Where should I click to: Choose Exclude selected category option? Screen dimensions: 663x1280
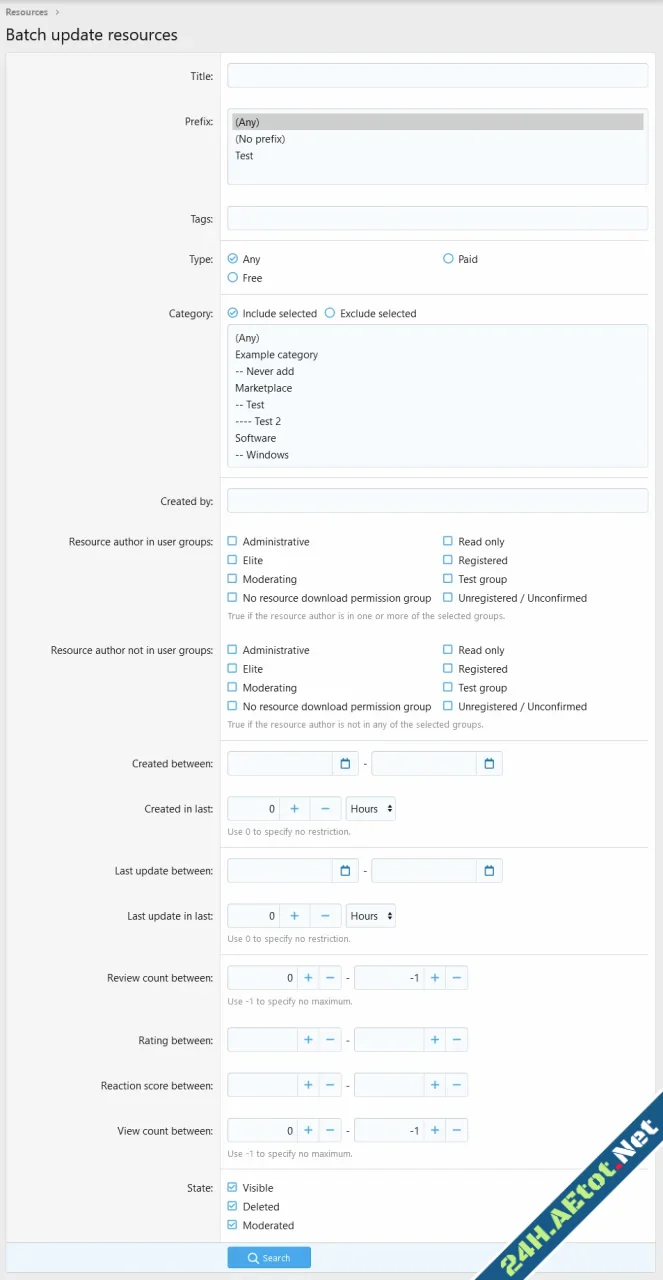(330, 314)
